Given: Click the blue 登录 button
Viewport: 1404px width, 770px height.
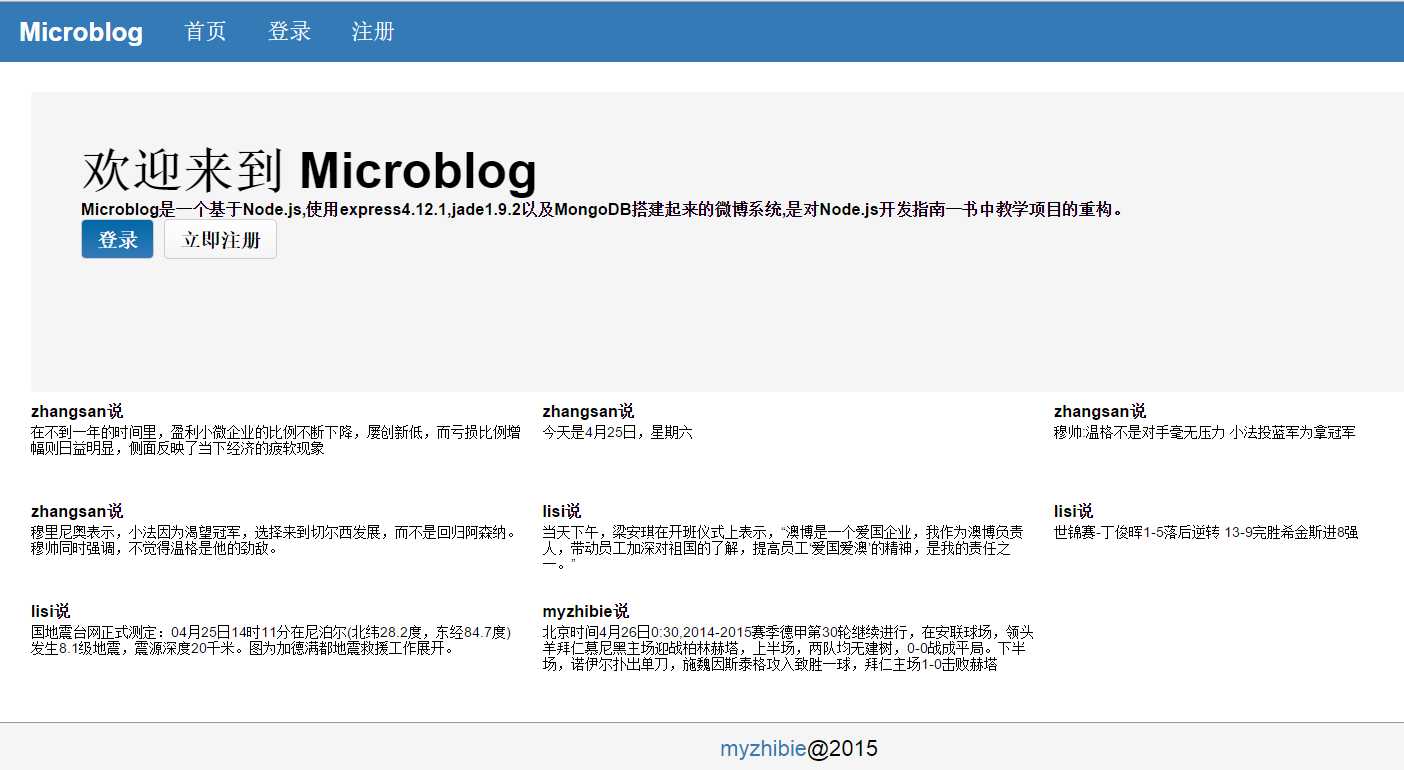Looking at the screenshot, I should (x=117, y=240).
